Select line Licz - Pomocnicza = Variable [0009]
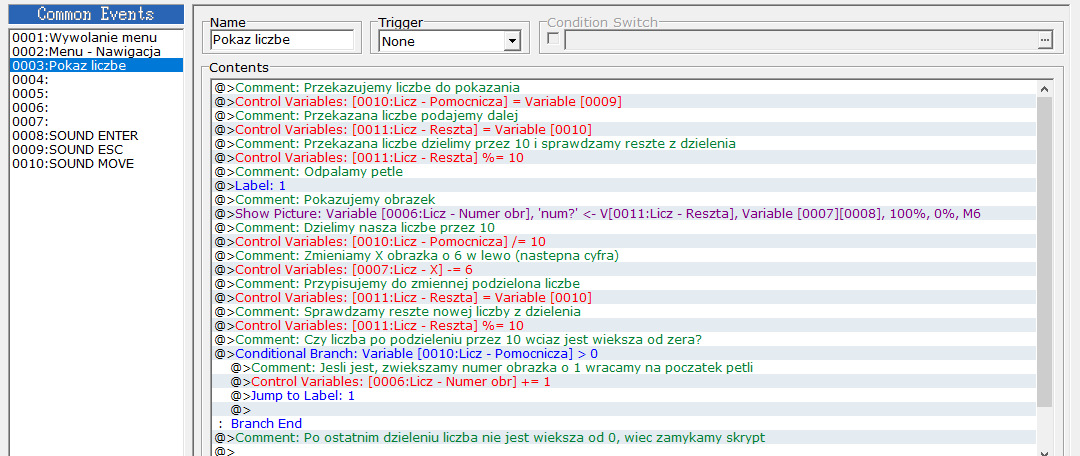The width and height of the screenshot is (1080, 456). click(623, 101)
